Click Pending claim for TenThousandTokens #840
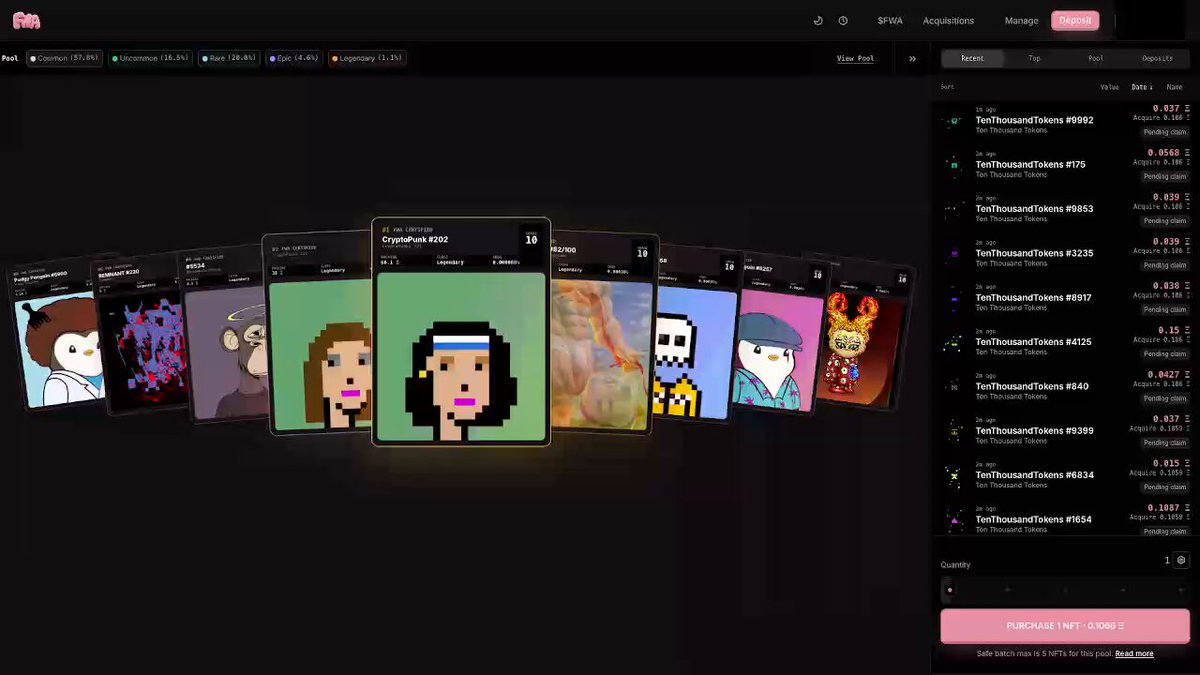Image resolution: width=1200 pixels, height=675 pixels. (x=1164, y=398)
